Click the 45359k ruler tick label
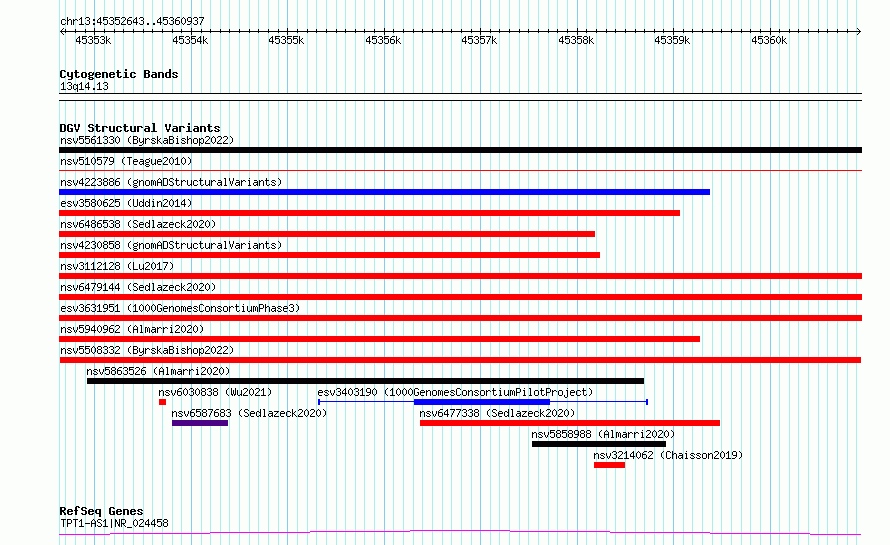 tap(672, 40)
